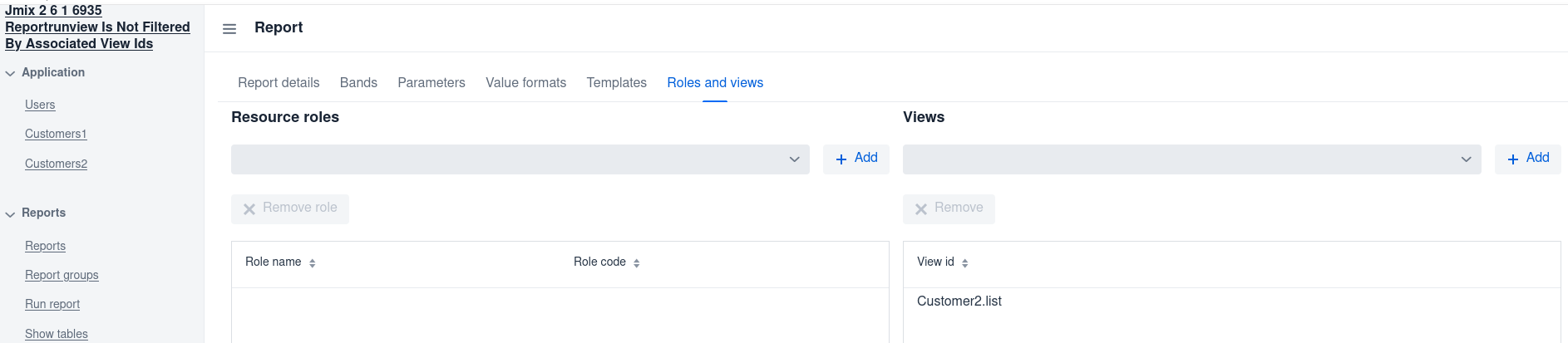Open Run report from the sidebar

52,304
